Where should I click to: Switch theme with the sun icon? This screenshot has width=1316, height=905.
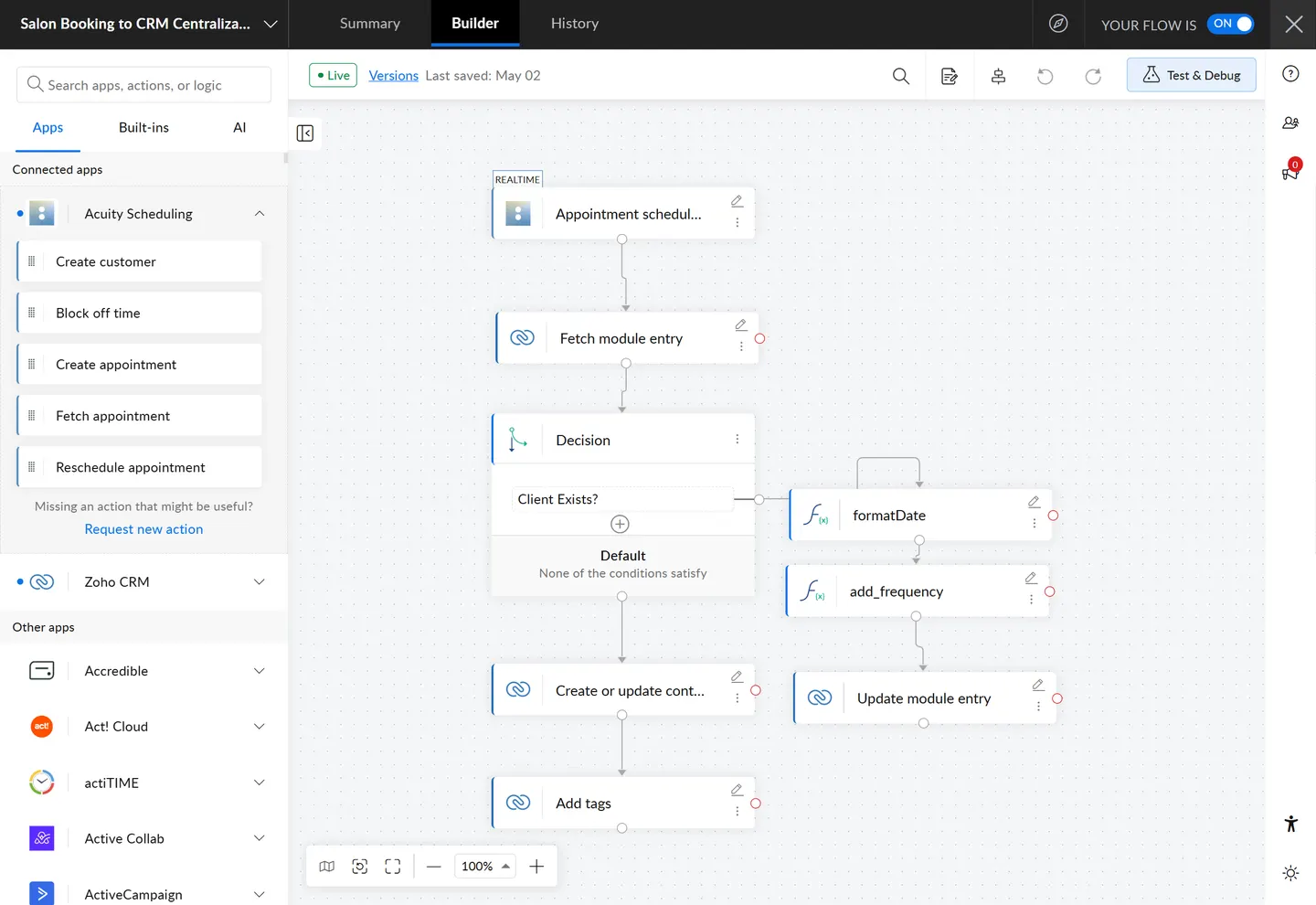1290,873
